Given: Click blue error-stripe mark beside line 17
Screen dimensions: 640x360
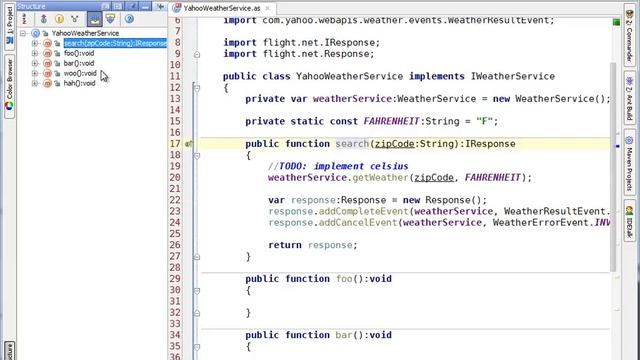Looking at the screenshot, I should pyautogui.click(x=618, y=146).
